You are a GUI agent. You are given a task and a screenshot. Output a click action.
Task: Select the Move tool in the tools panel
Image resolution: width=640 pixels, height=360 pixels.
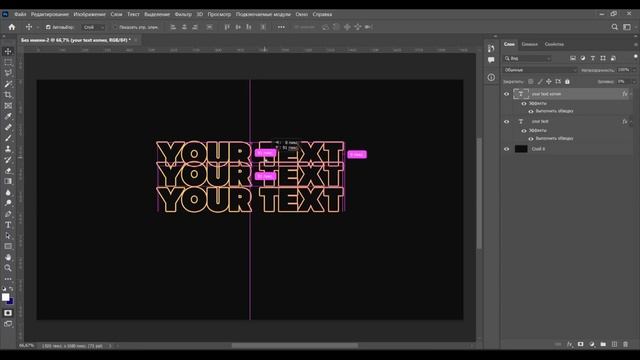click(x=8, y=51)
